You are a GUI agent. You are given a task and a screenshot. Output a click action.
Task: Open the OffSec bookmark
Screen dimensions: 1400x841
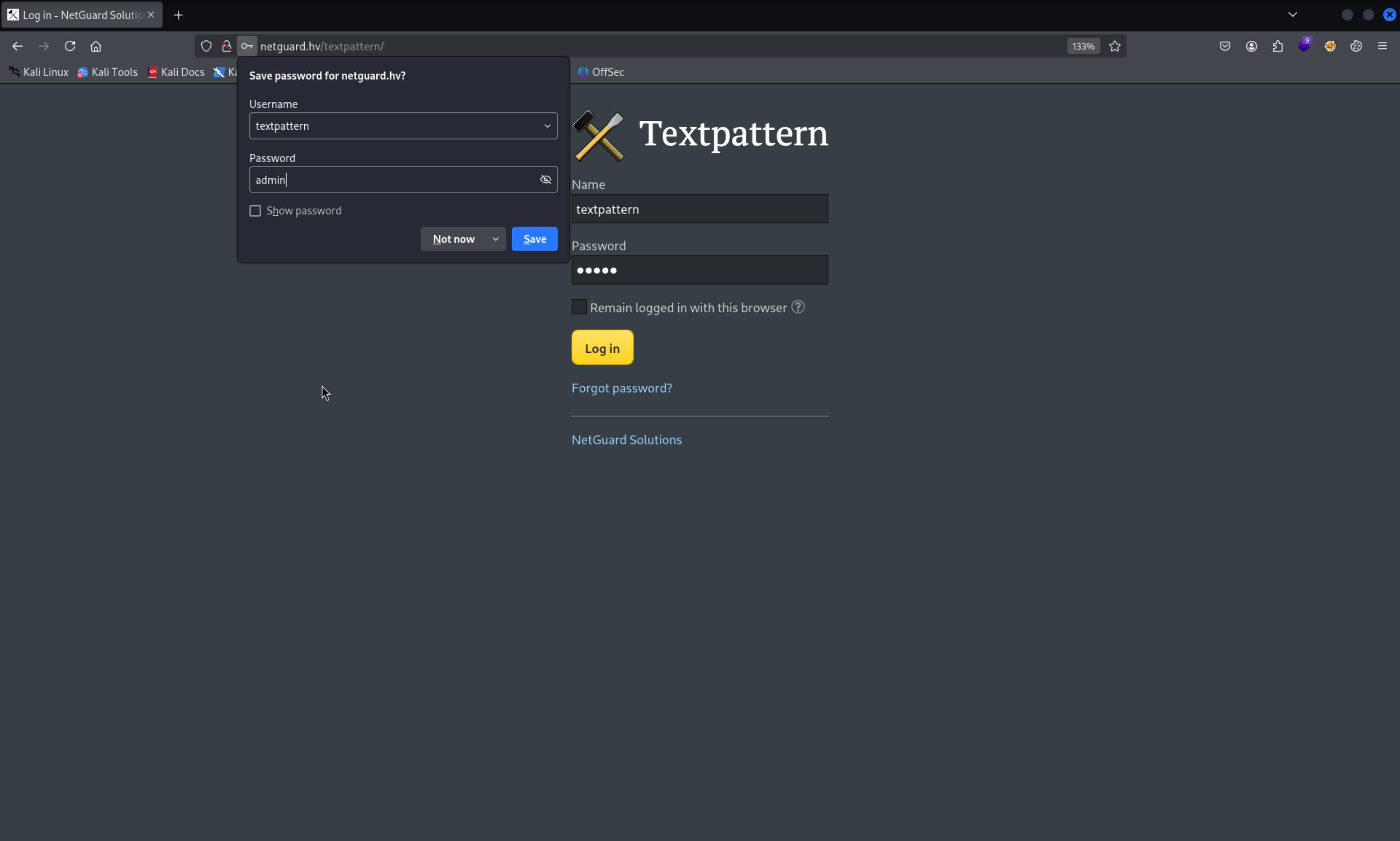[601, 72]
